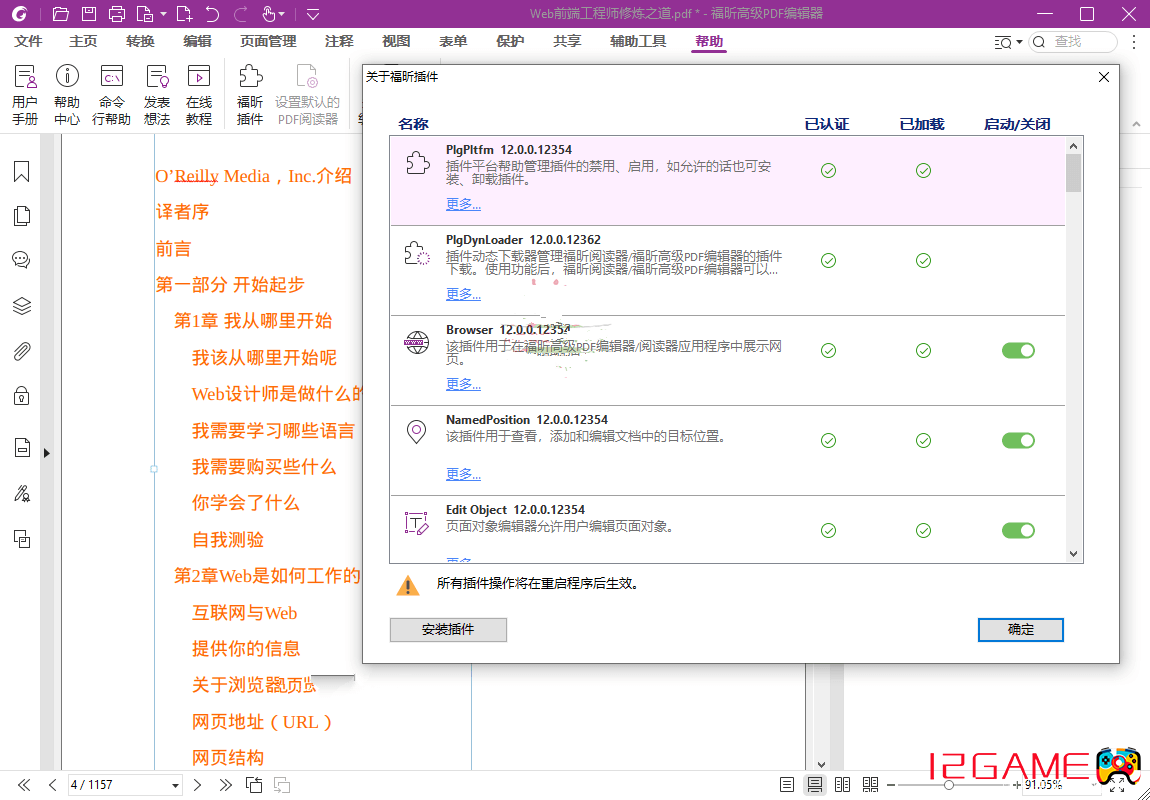Go to the next page
The image size is (1150, 800).
[197, 785]
